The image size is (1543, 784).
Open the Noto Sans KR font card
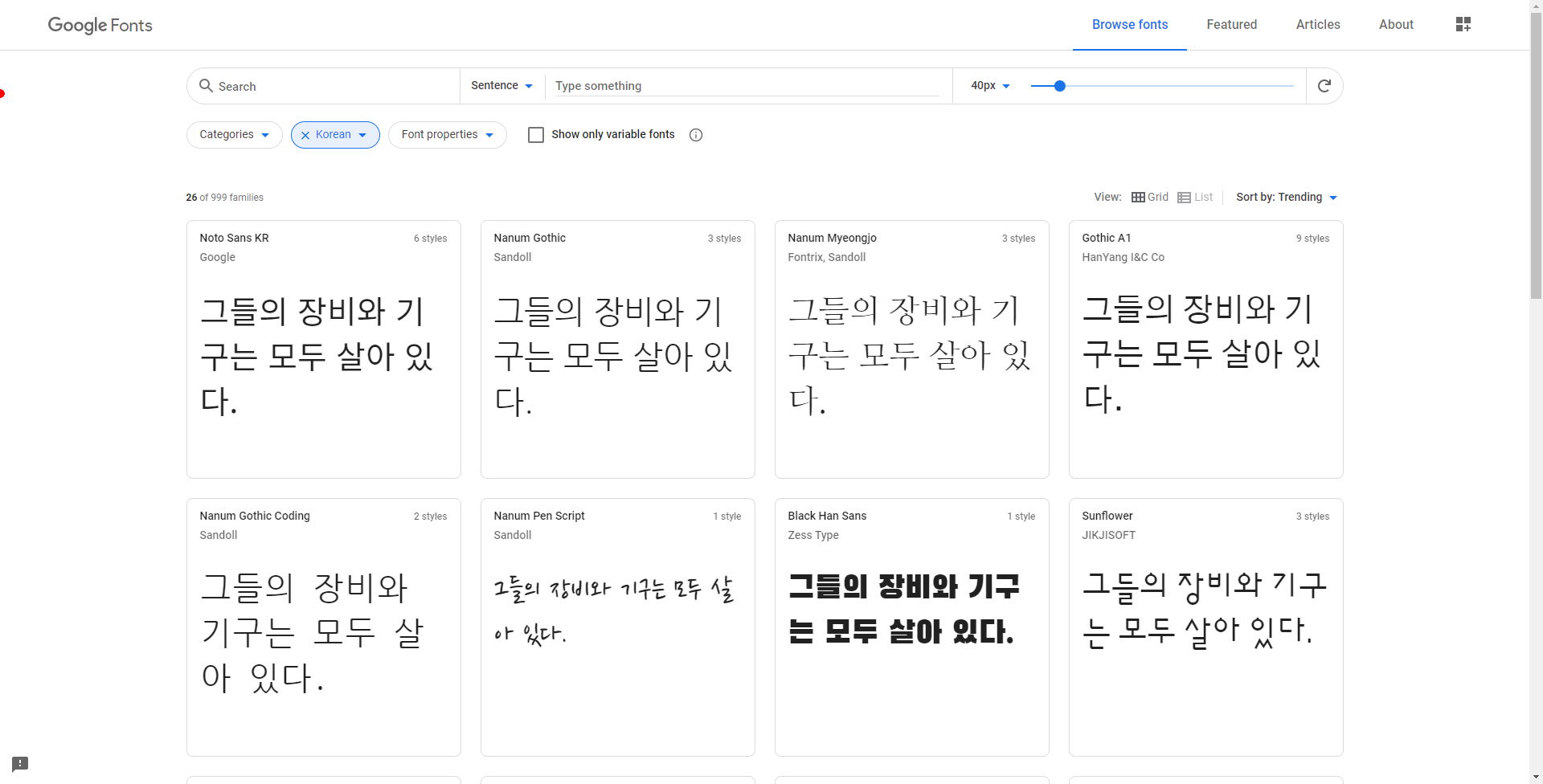[x=324, y=349]
